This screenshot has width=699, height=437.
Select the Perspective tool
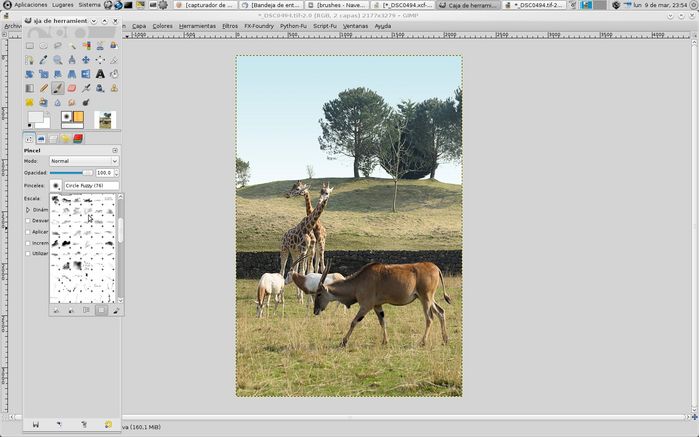pyautogui.click(x=72, y=74)
